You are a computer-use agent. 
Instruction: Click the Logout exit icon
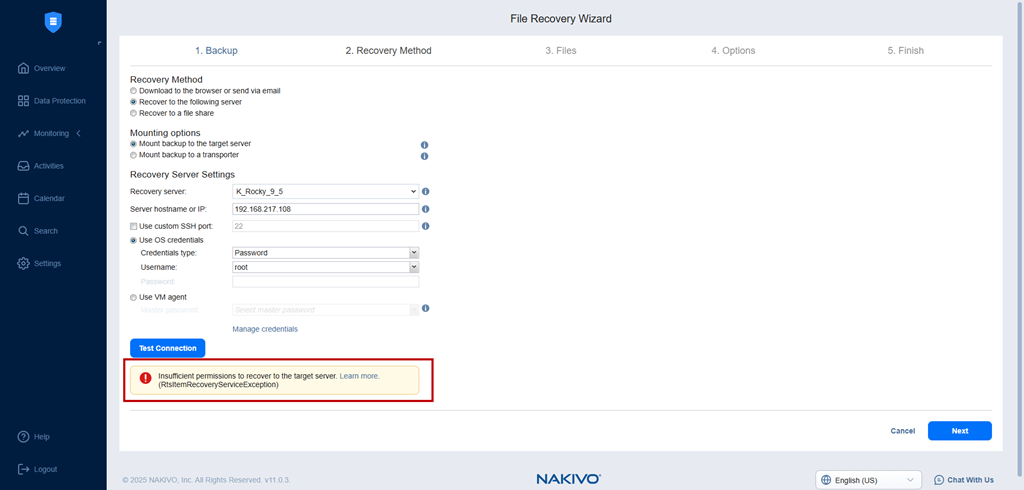coord(24,469)
